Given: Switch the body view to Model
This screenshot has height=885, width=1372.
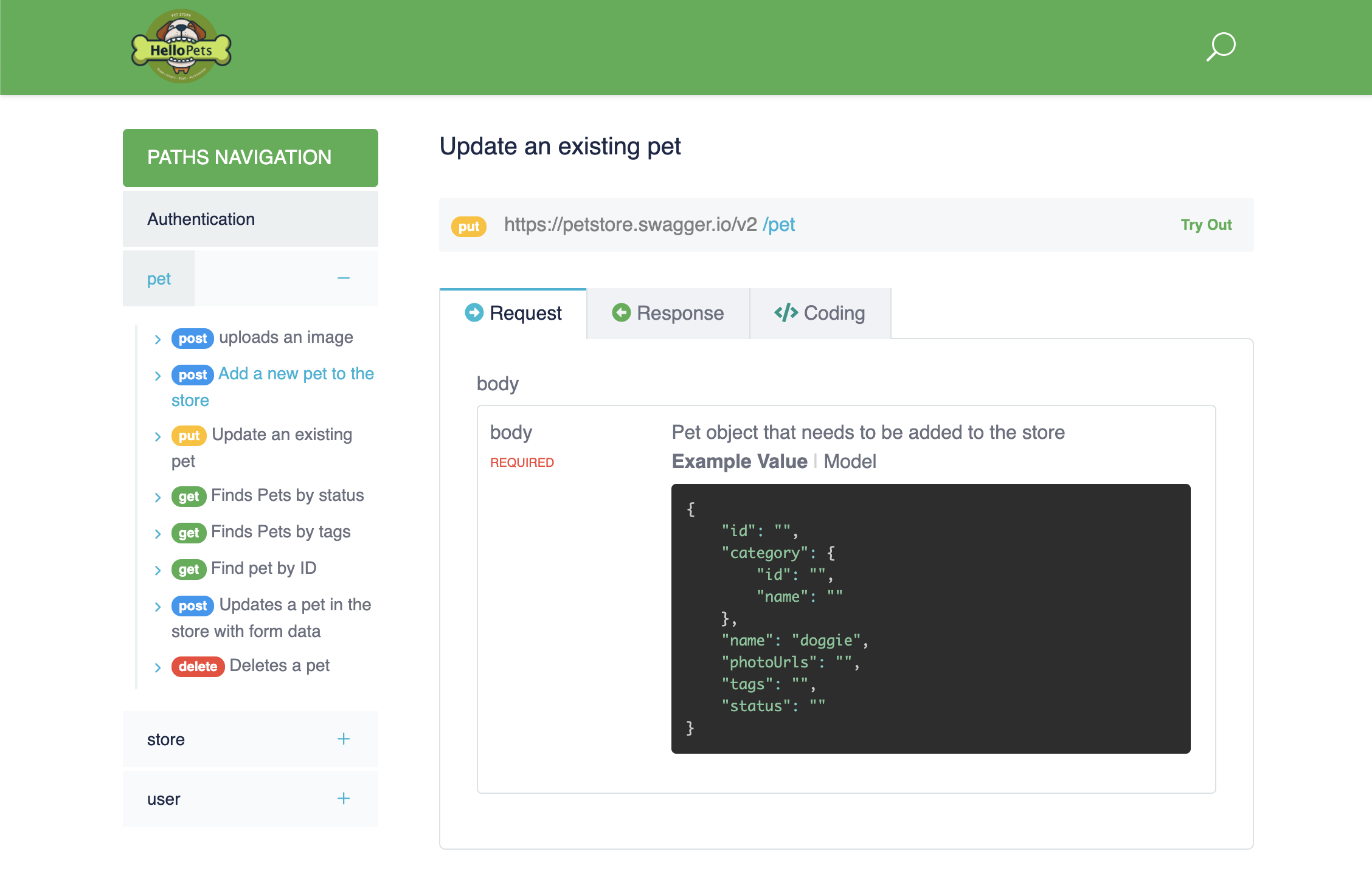Looking at the screenshot, I should point(850,461).
